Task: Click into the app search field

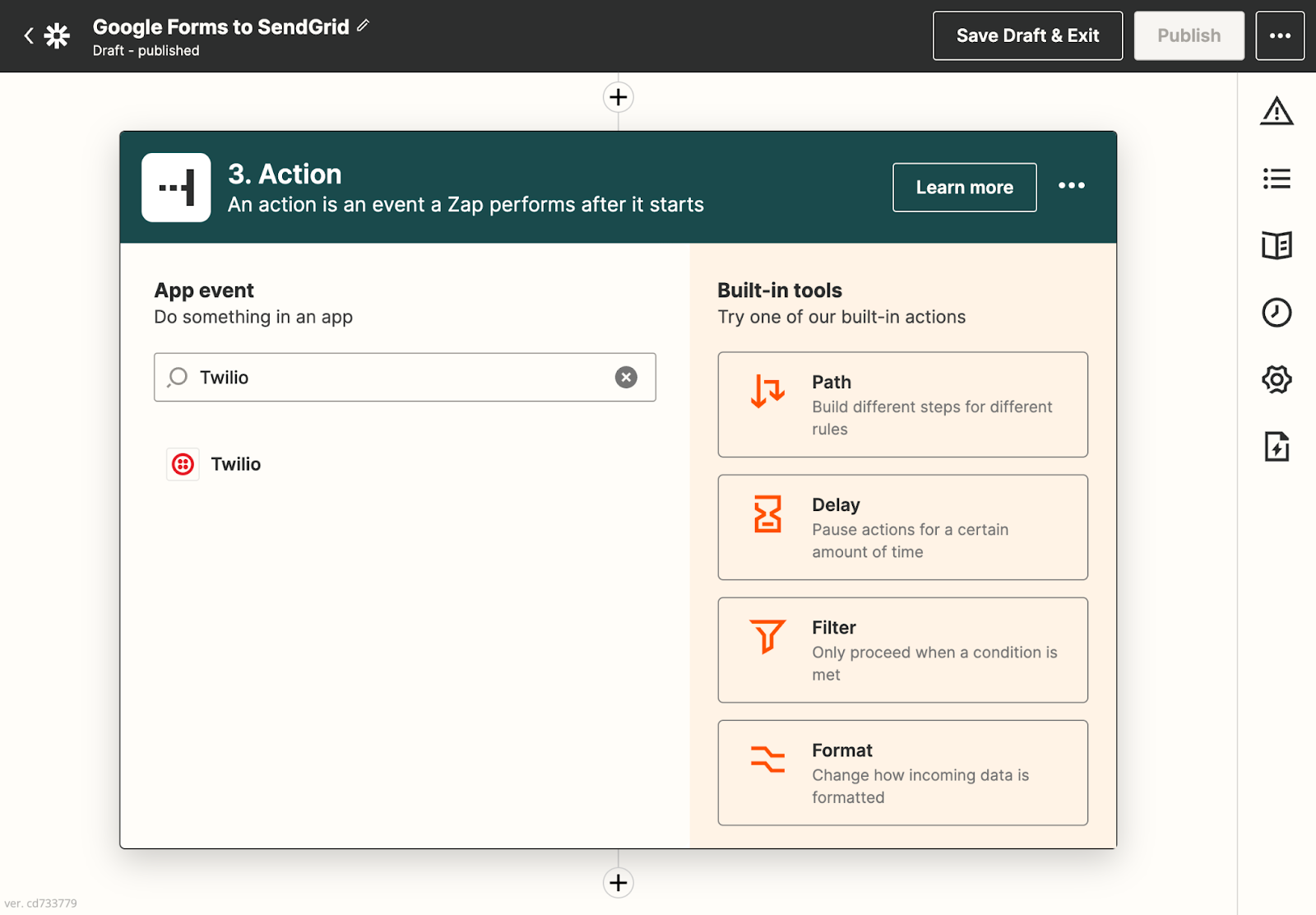Action: click(405, 378)
